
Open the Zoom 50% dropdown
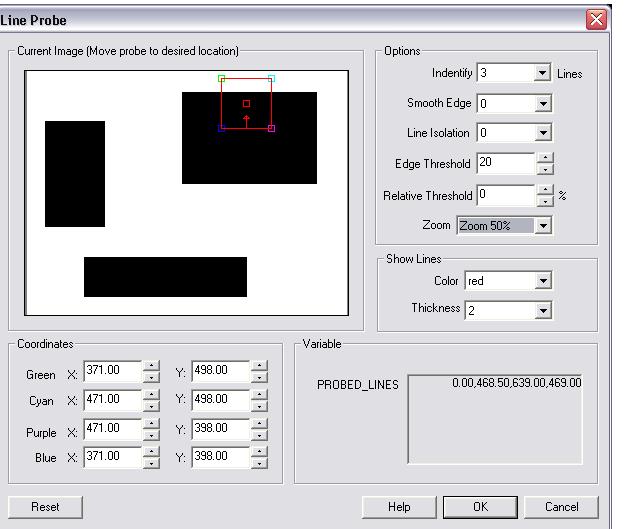(543, 226)
